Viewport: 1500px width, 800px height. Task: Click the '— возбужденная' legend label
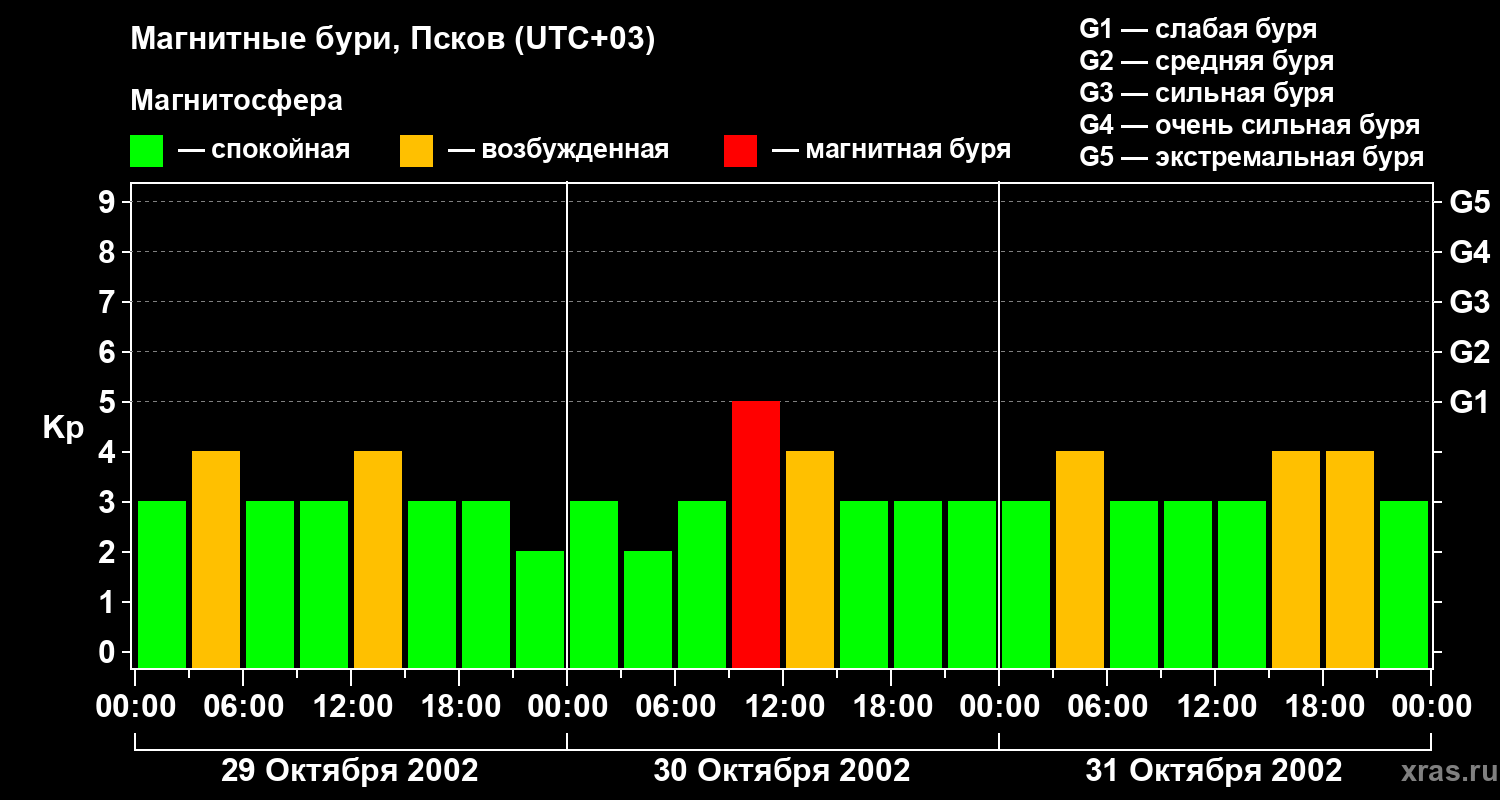coord(558,151)
